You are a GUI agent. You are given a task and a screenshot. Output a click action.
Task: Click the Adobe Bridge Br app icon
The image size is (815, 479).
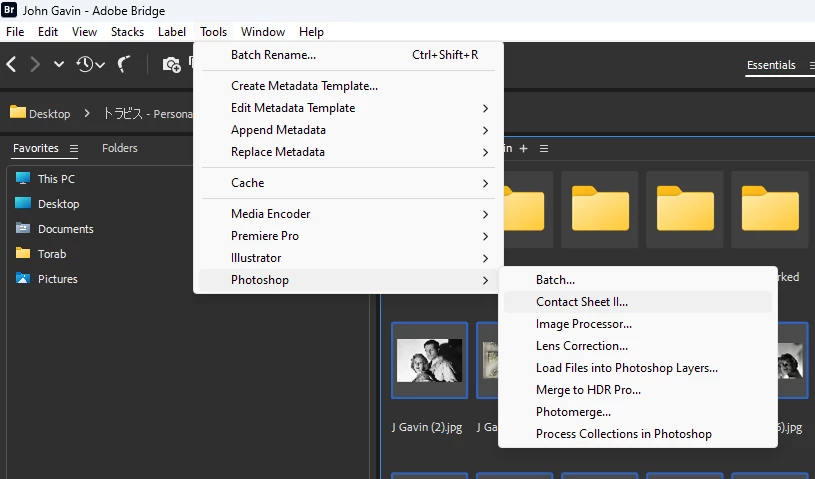[x=9, y=9]
